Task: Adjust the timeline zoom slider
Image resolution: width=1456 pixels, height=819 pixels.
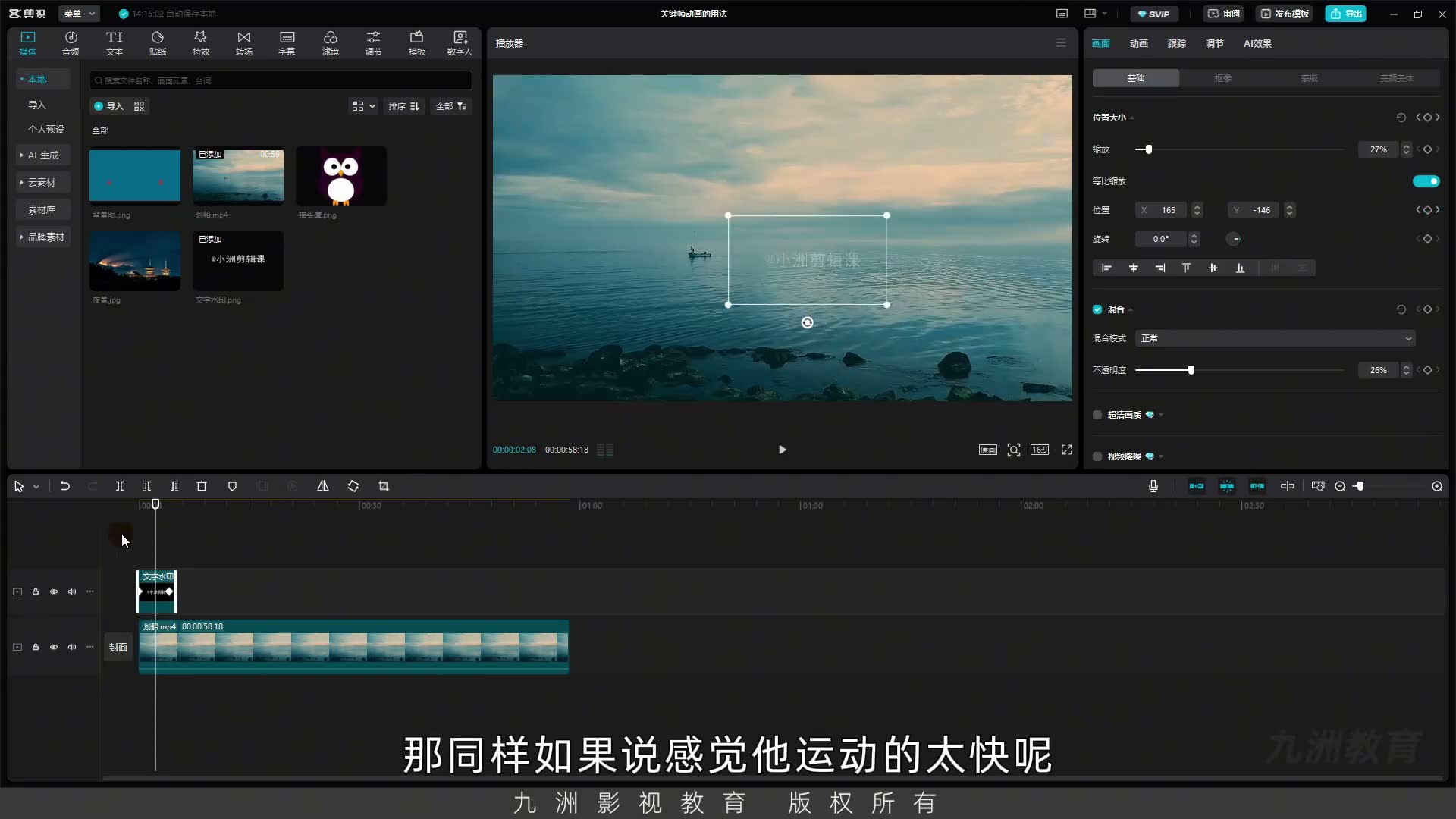Action: tap(1360, 486)
